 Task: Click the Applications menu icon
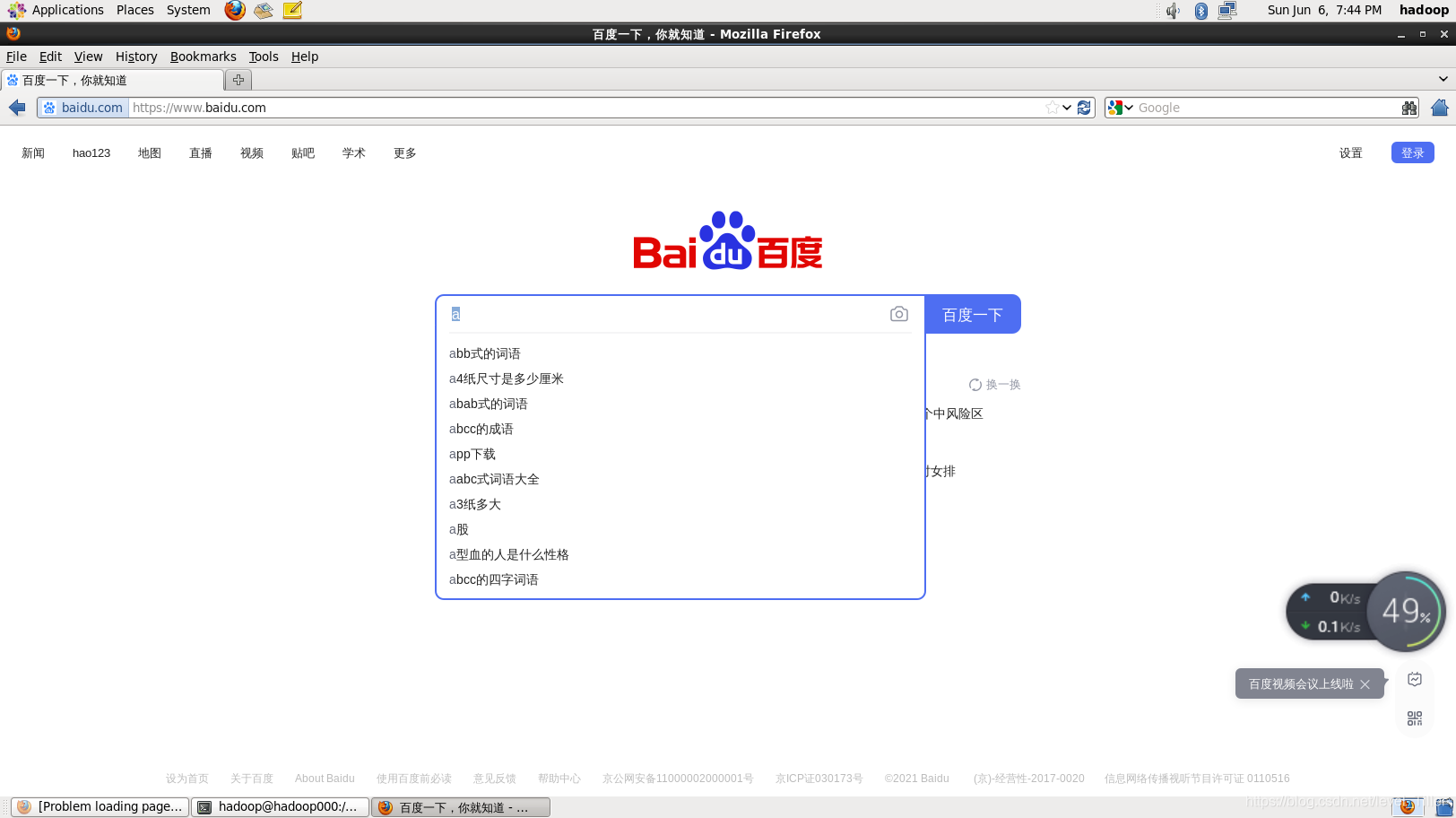(x=17, y=10)
